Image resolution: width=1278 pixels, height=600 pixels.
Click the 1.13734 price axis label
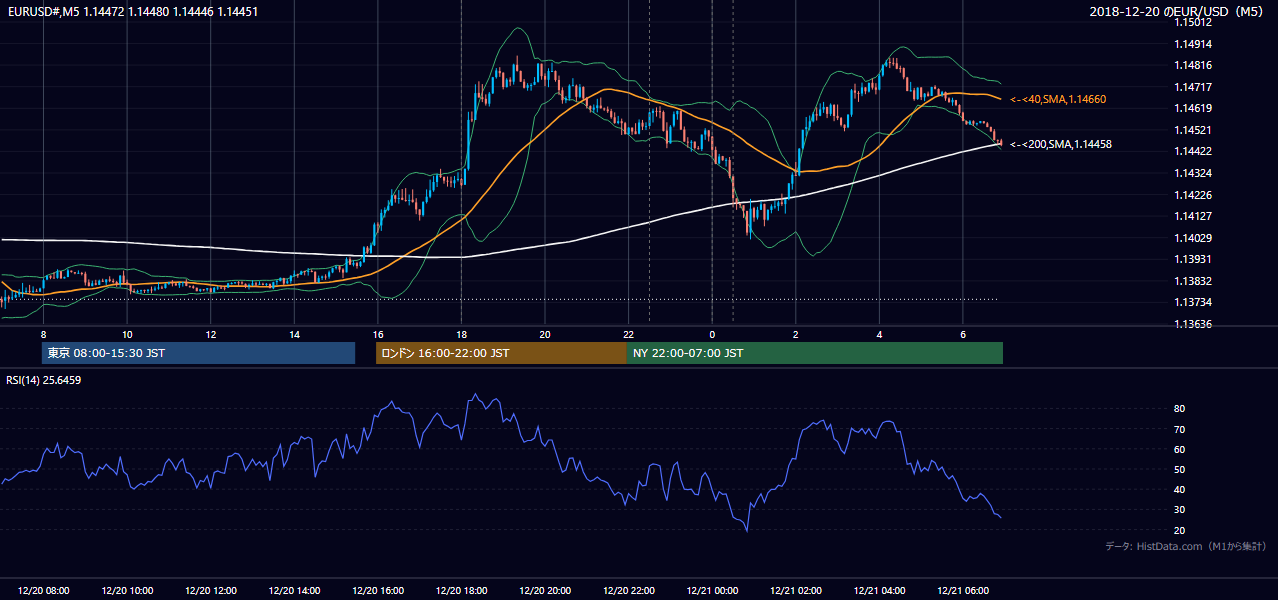(x=1193, y=302)
